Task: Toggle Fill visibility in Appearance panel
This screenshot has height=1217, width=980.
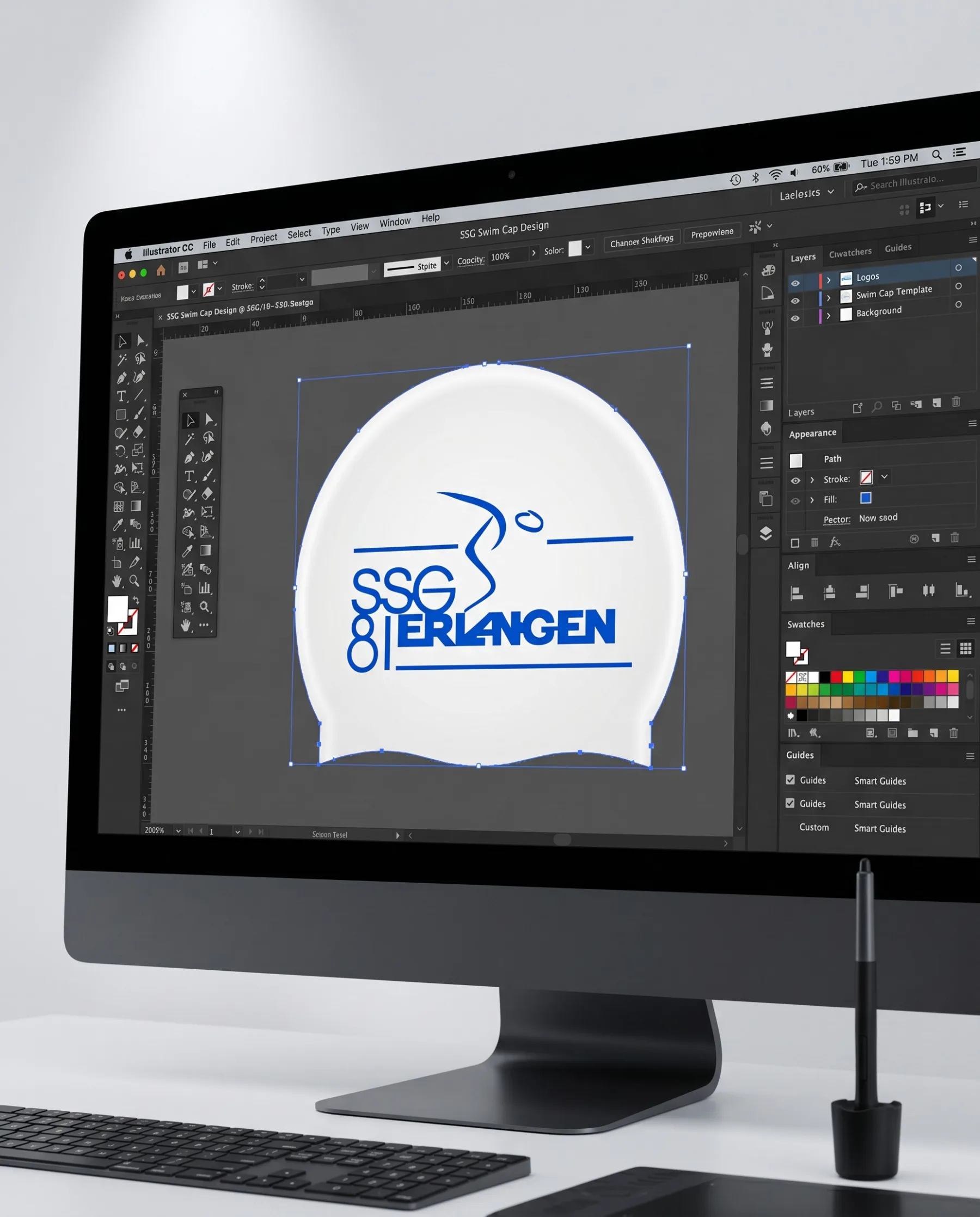Action: [x=795, y=501]
